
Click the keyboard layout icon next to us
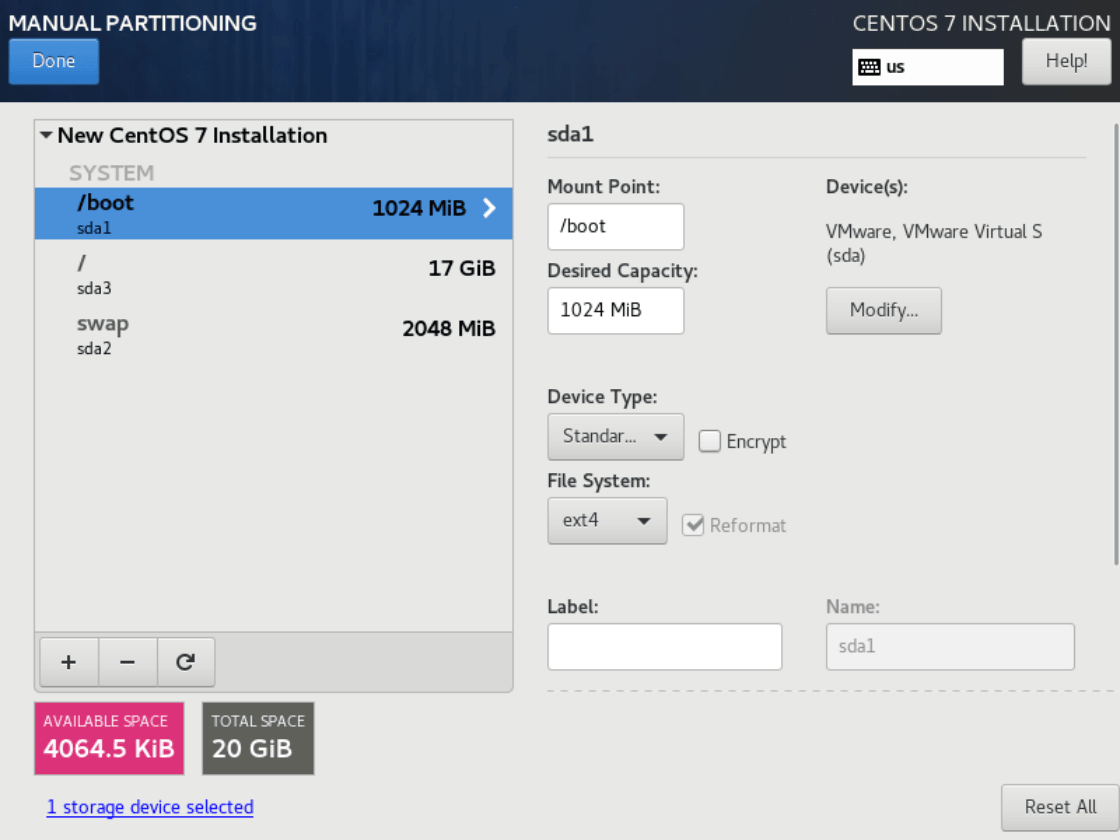pos(869,67)
